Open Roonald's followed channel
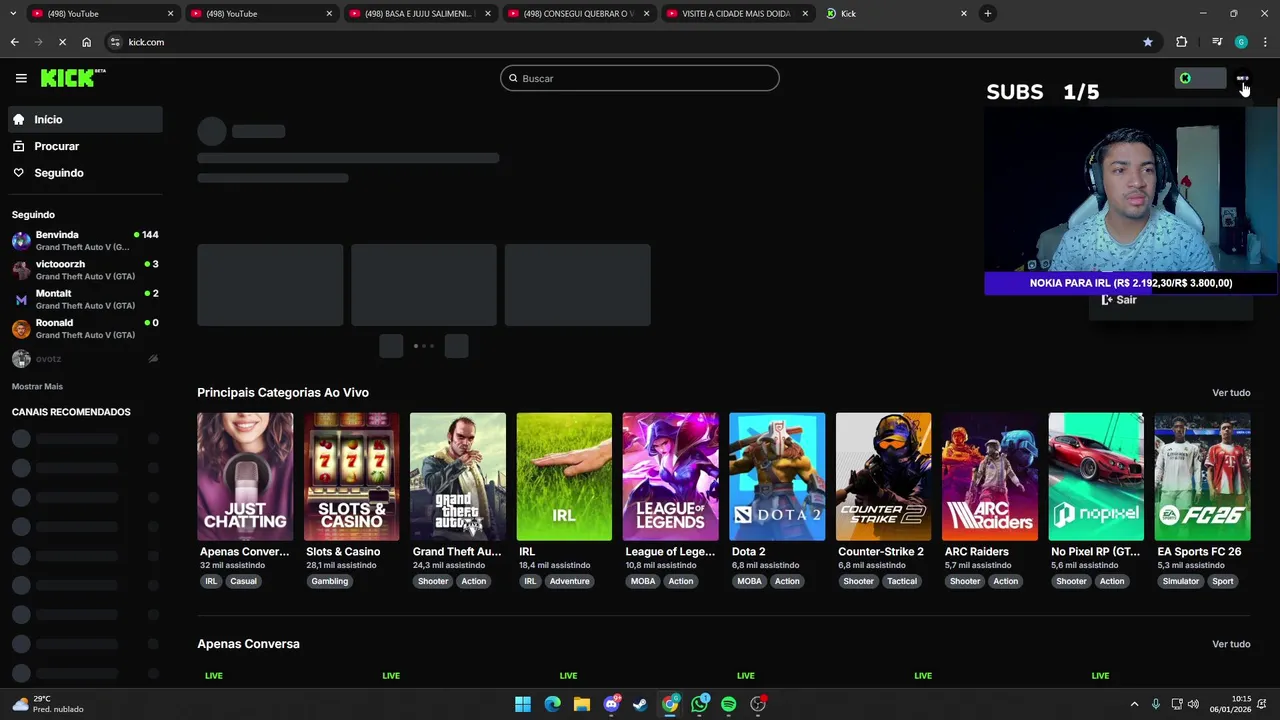The height and width of the screenshot is (720, 1280). (86, 328)
